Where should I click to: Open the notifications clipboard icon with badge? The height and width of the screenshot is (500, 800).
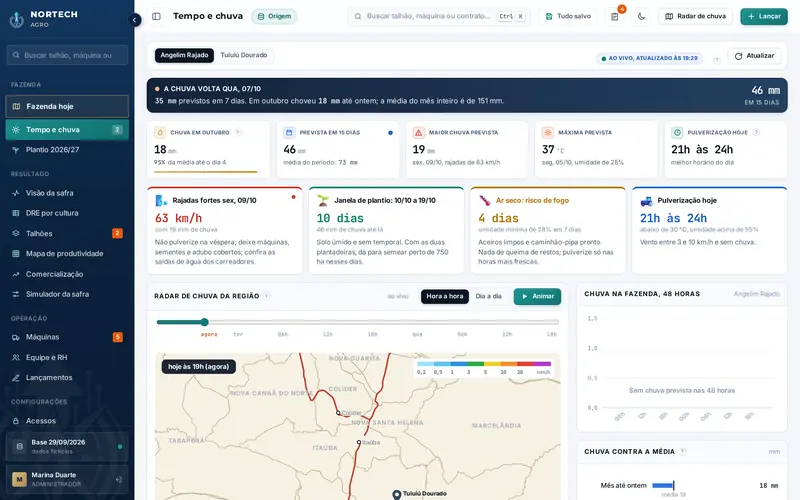(615, 16)
